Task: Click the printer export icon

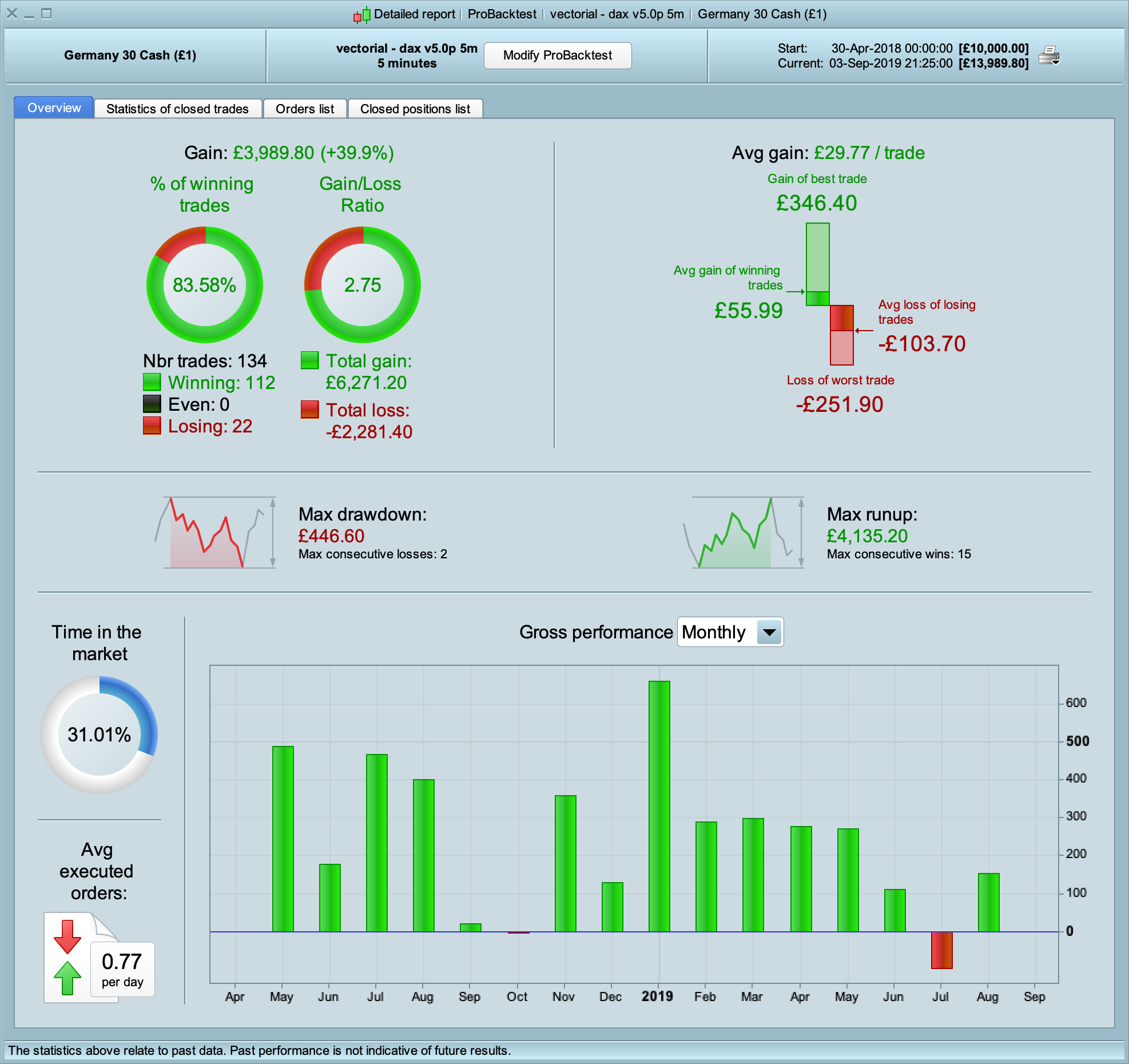Action: (1049, 55)
